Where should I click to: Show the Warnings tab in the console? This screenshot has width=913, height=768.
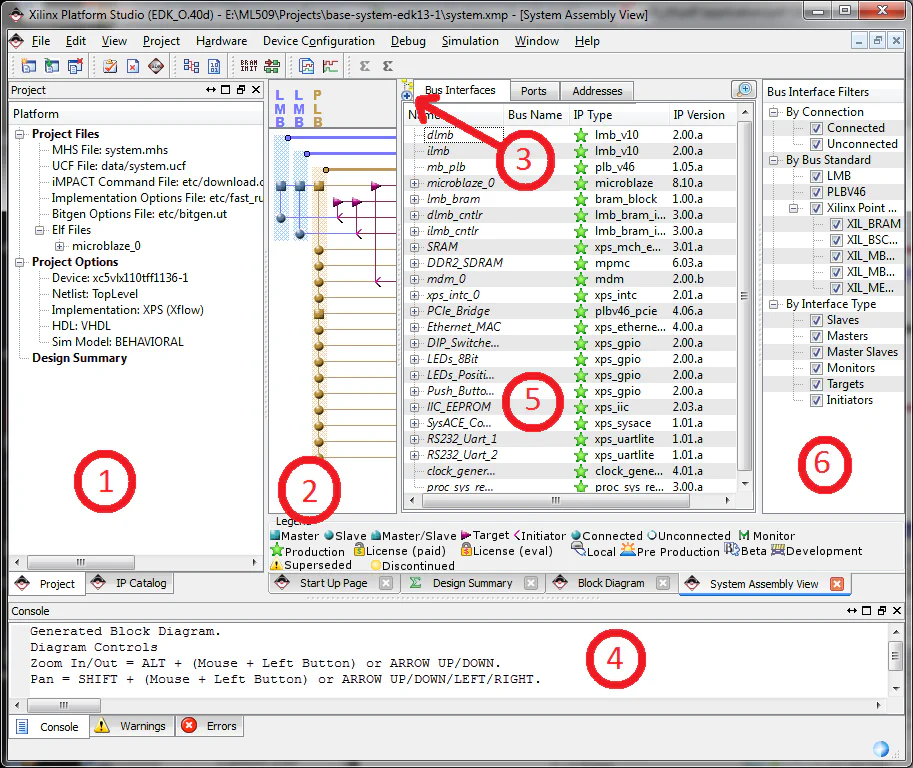coord(132,727)
